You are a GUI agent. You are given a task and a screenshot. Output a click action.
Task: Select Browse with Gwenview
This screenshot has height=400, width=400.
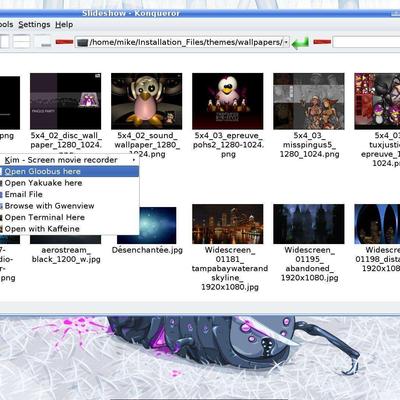pos(69,206)
